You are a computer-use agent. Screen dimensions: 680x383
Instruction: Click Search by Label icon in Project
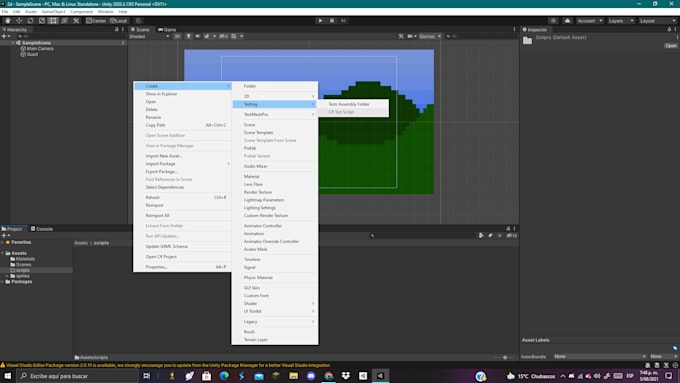pos(490,236)
